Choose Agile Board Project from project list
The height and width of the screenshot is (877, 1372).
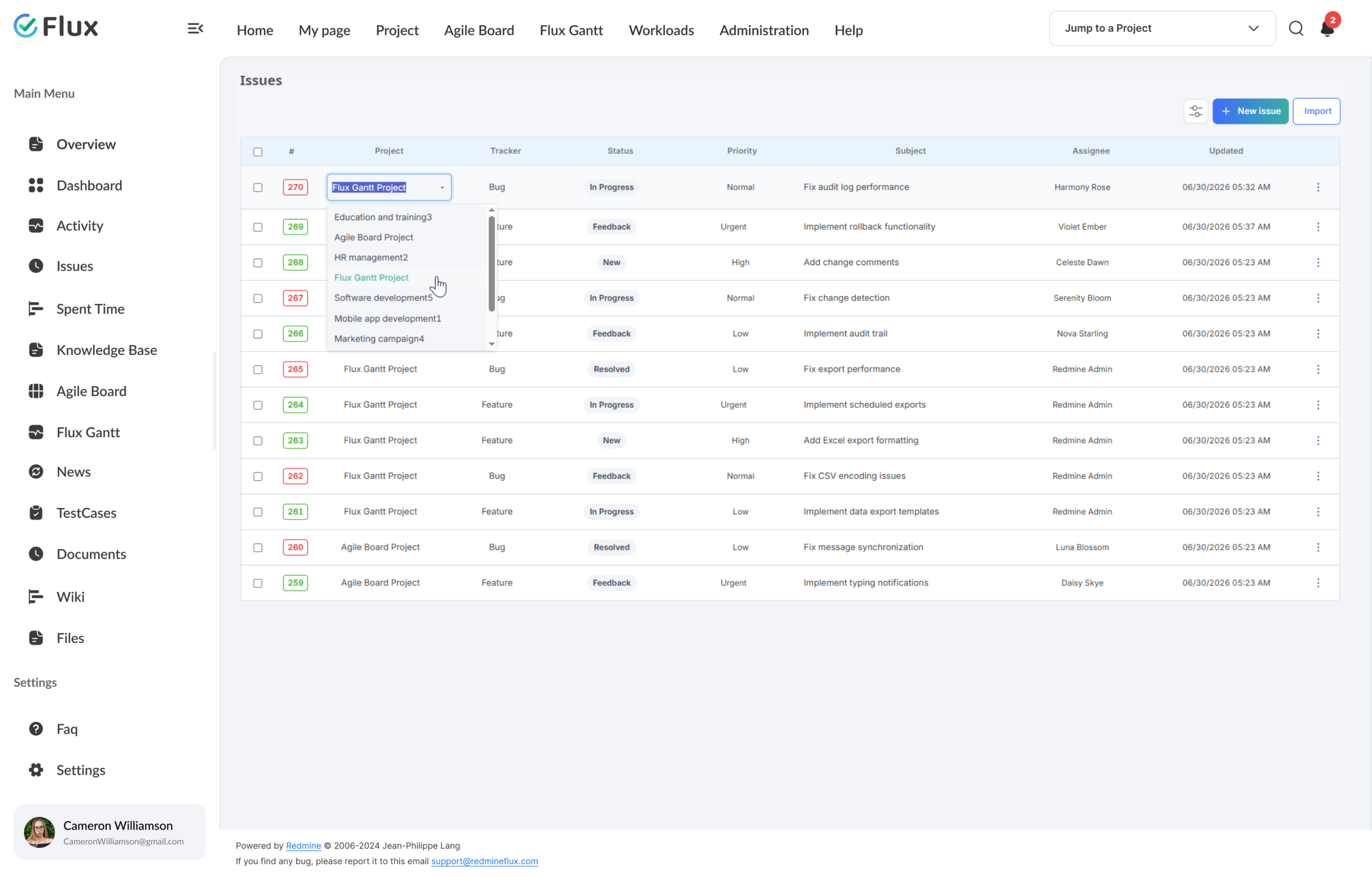374,237
